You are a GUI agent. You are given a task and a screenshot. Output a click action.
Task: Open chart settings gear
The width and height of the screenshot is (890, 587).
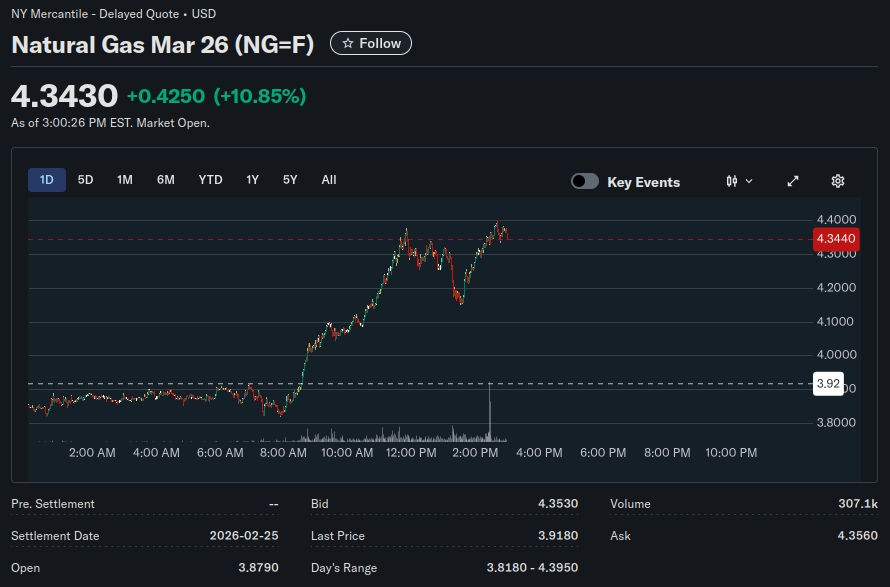point(838,181)
